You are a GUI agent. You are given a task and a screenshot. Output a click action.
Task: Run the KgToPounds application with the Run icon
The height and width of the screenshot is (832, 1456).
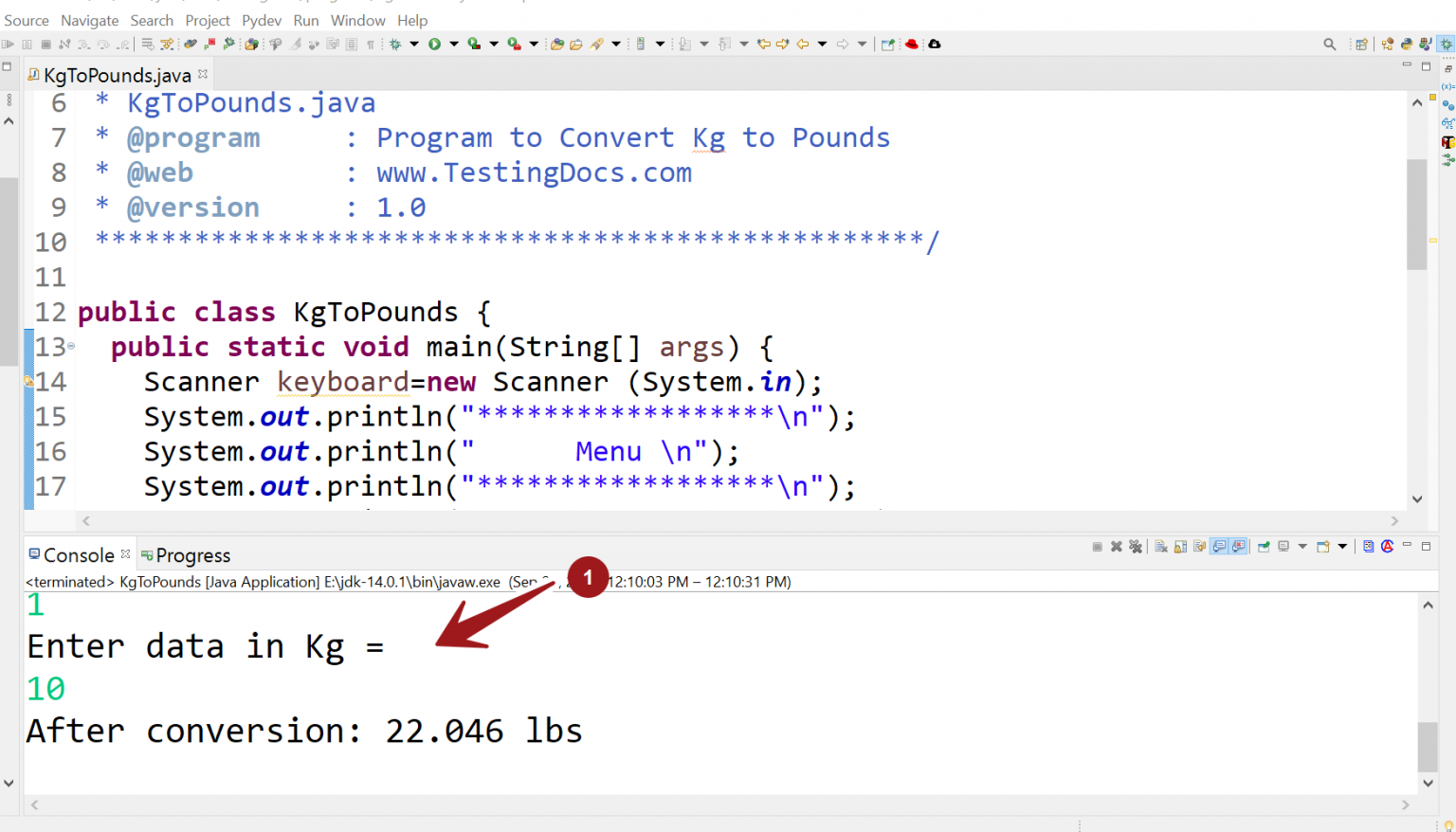(x=435, y=44)
